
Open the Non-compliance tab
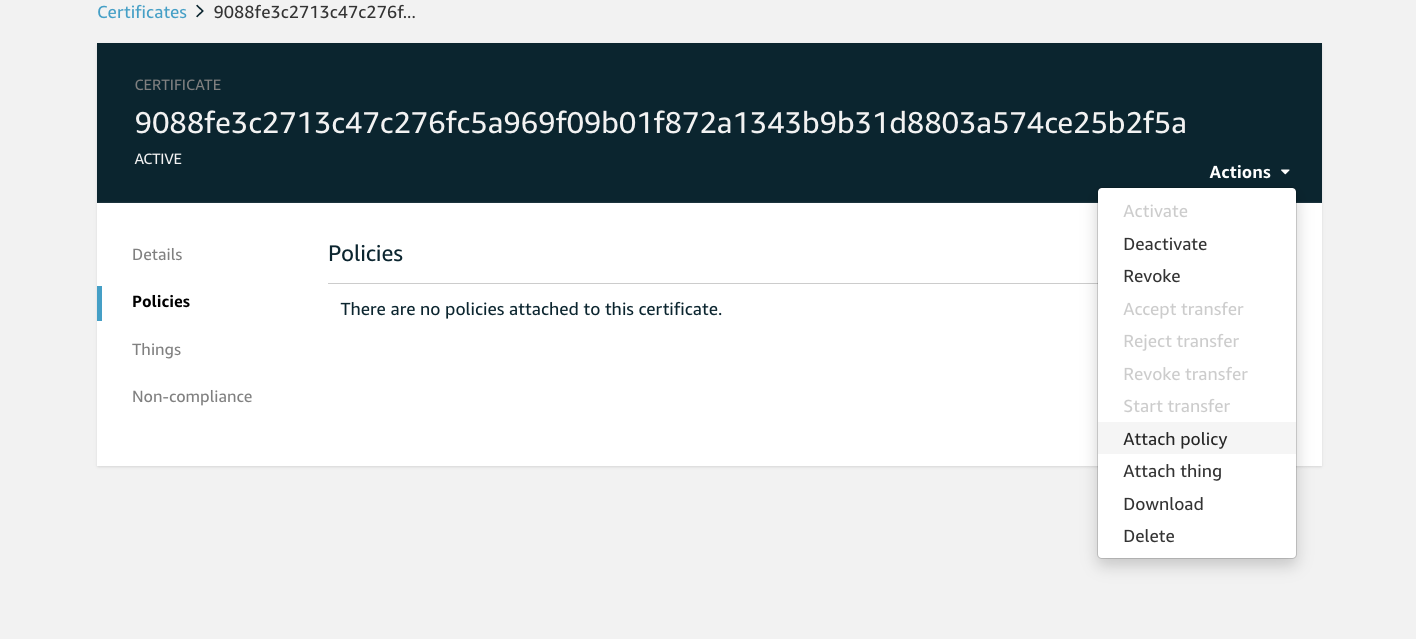192,396
